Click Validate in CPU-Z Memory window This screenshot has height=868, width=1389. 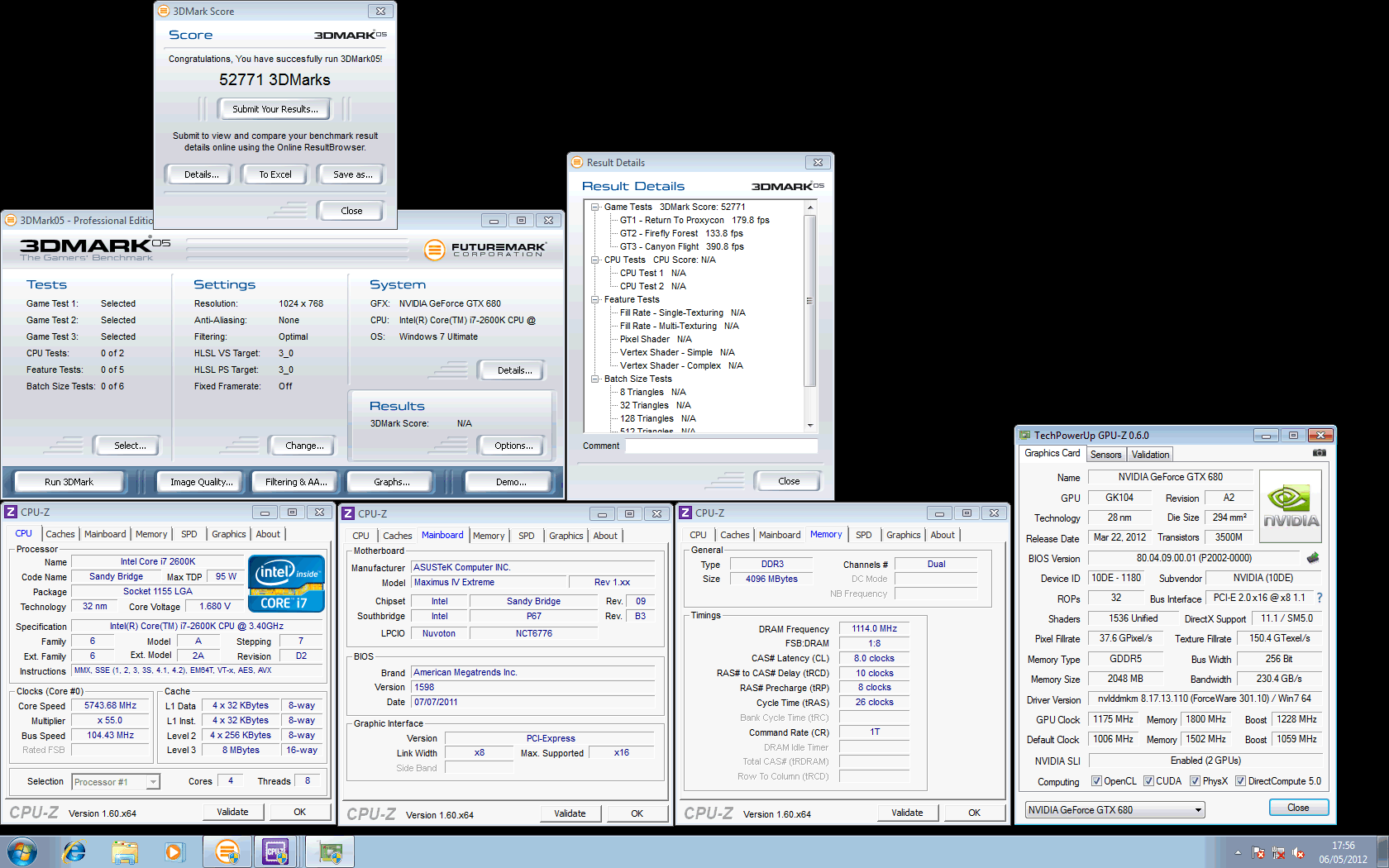(907, 813)
